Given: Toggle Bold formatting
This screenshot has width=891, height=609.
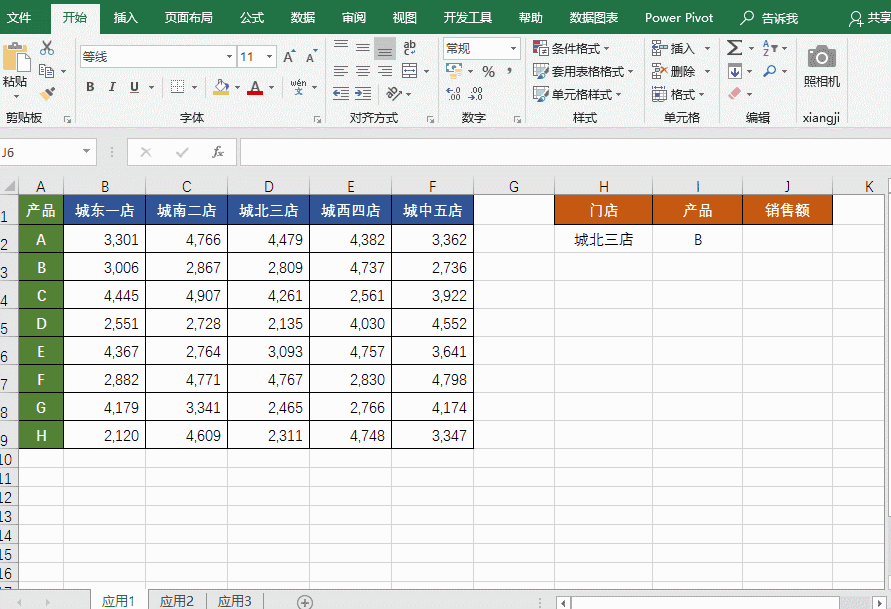Looking at the screenshot, I should (90, 87).
